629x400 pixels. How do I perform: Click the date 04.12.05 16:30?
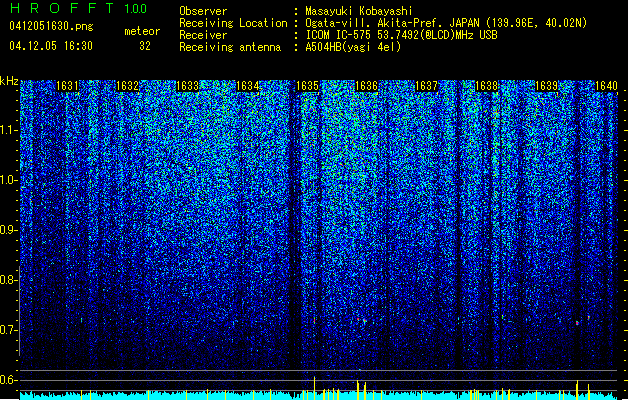click(51, 46)
